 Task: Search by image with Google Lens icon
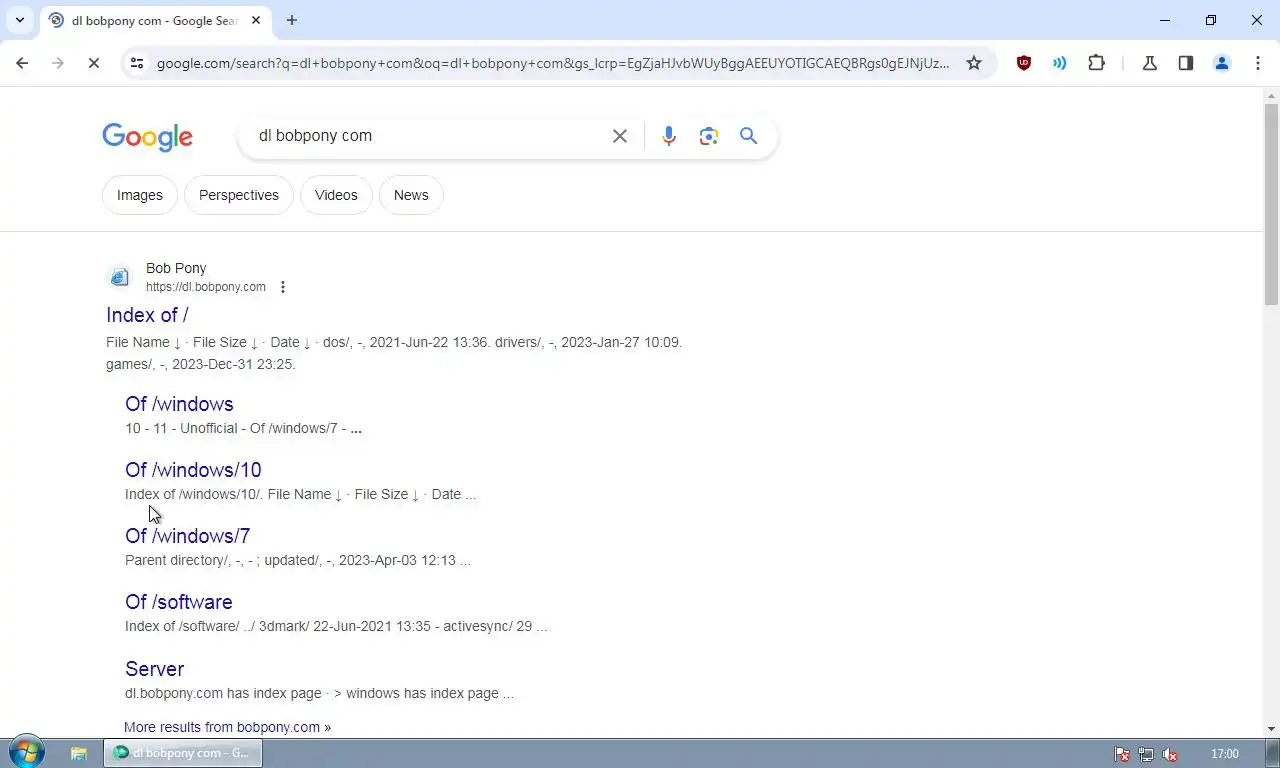point(709,136)
